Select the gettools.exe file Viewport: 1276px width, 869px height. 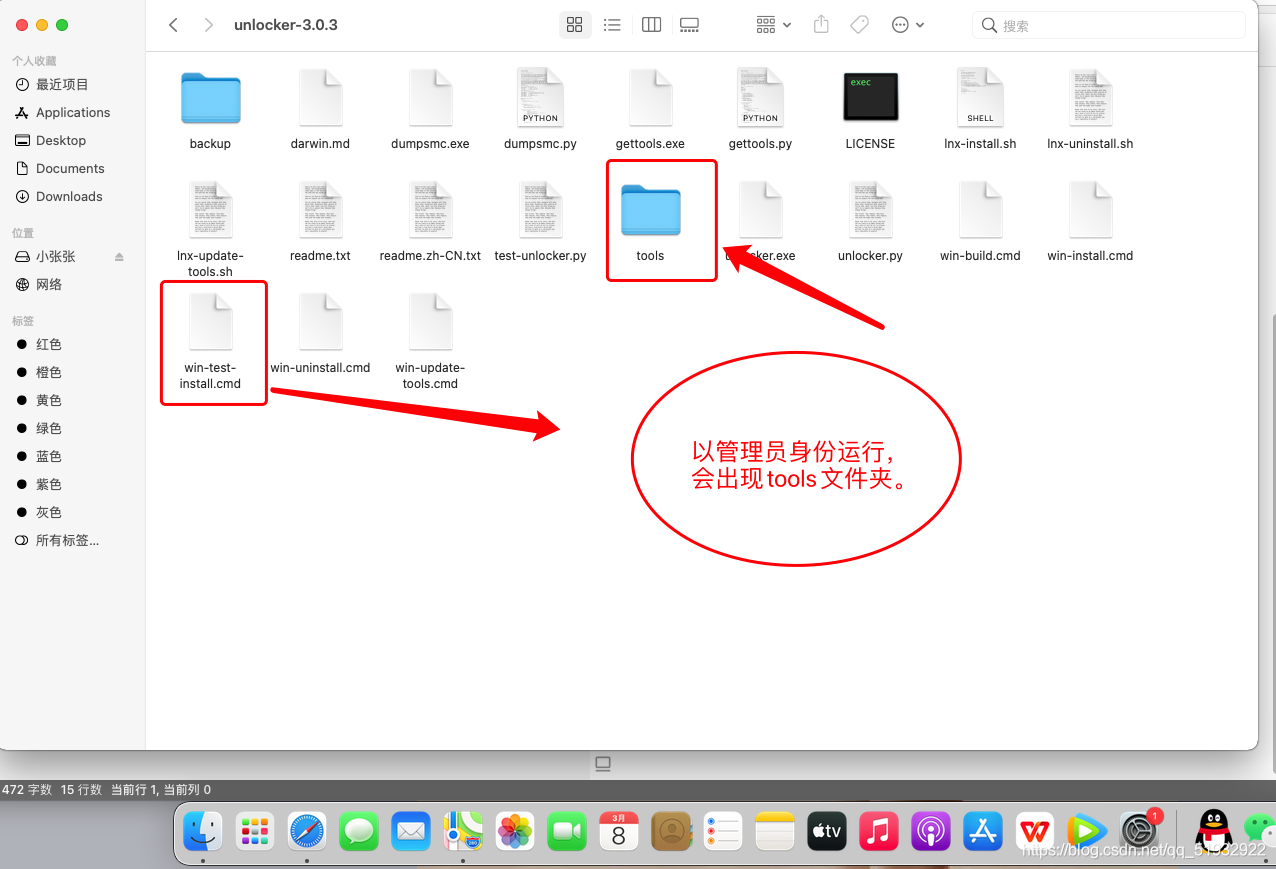click(x=650, y=98)
